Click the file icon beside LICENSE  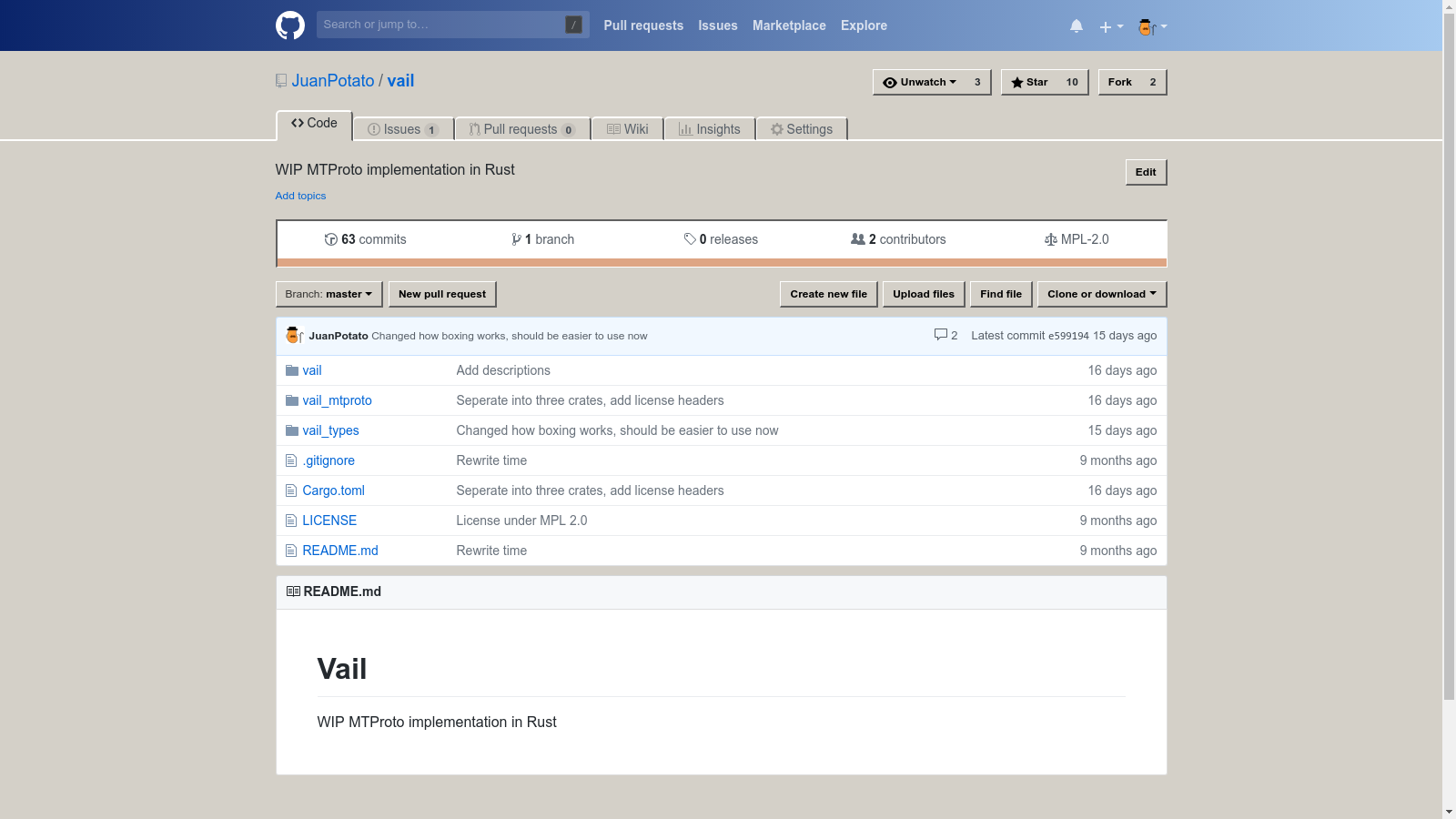pyautogui.click(x=291, y=521)
